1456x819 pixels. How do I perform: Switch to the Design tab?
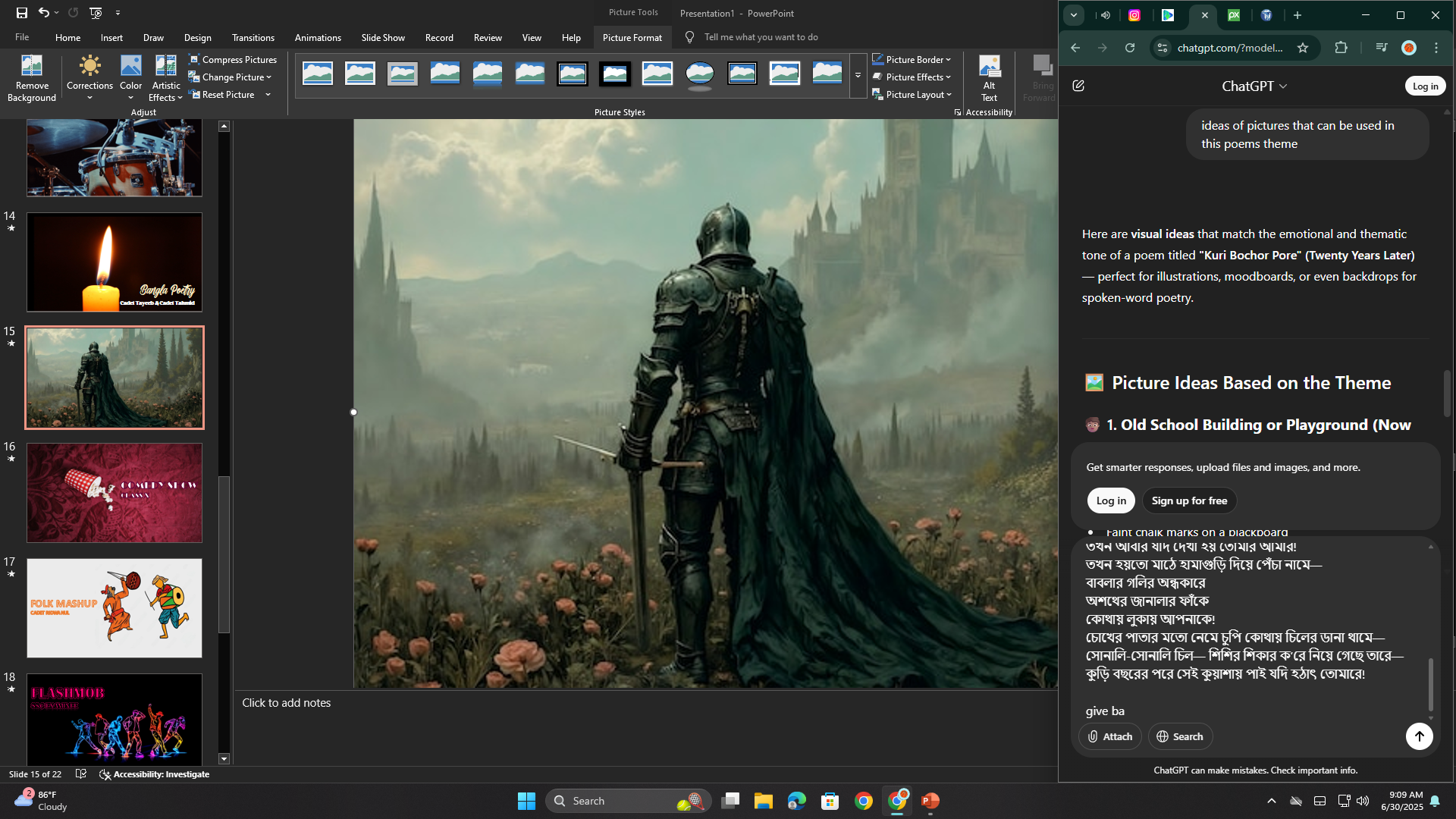tap(197, 37)
